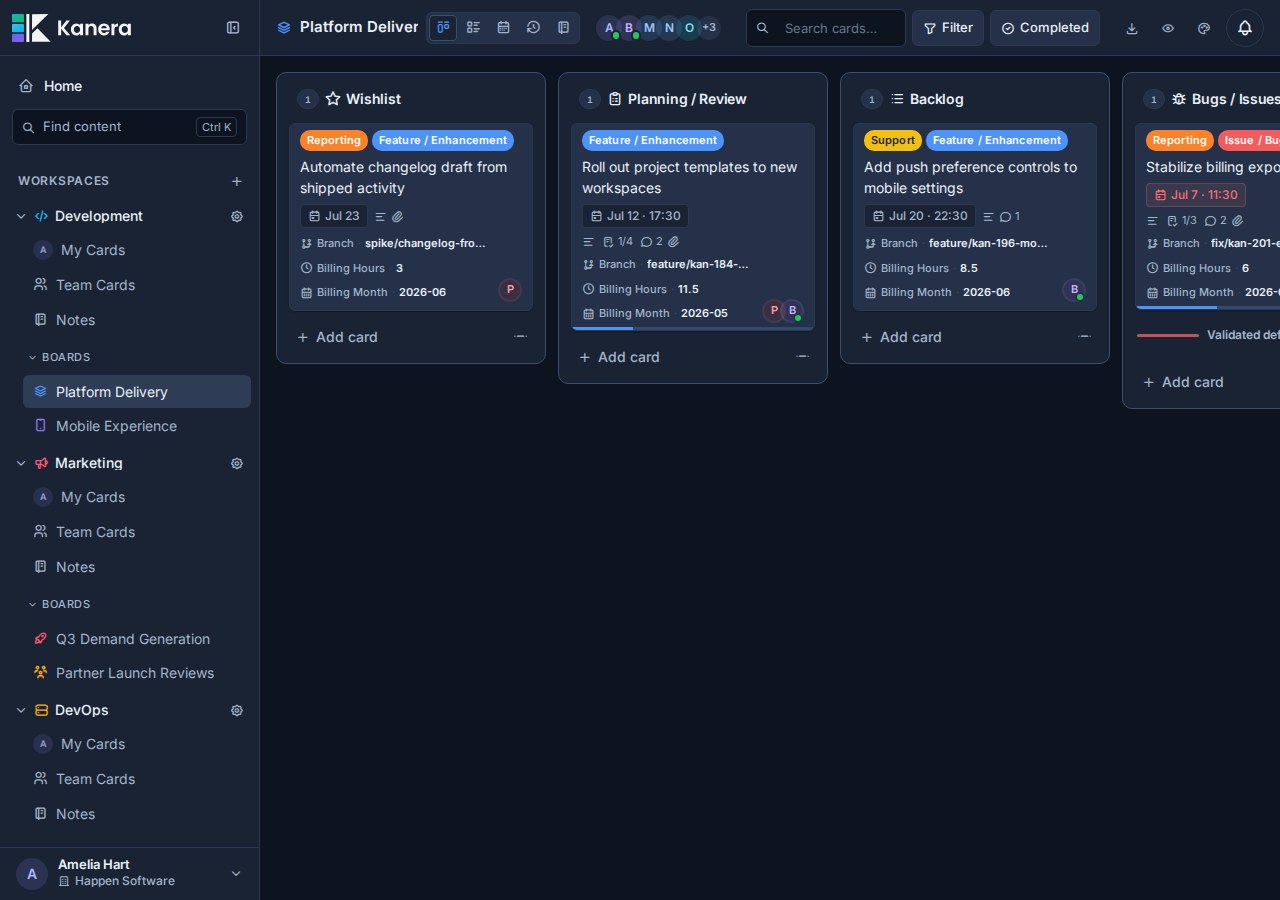Toggle Completed cards filter
The image size is (1280, 900).
tap(1045, 28)
